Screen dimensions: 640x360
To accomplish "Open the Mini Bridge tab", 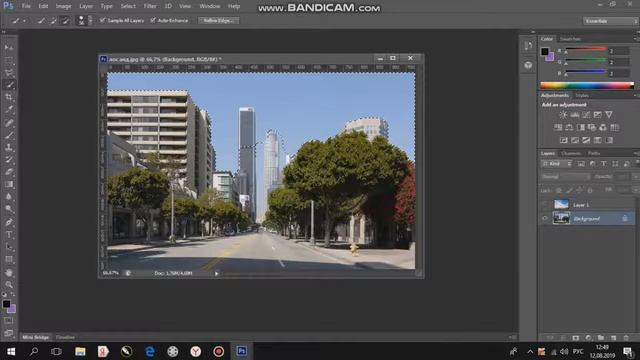I will point(36,338).
